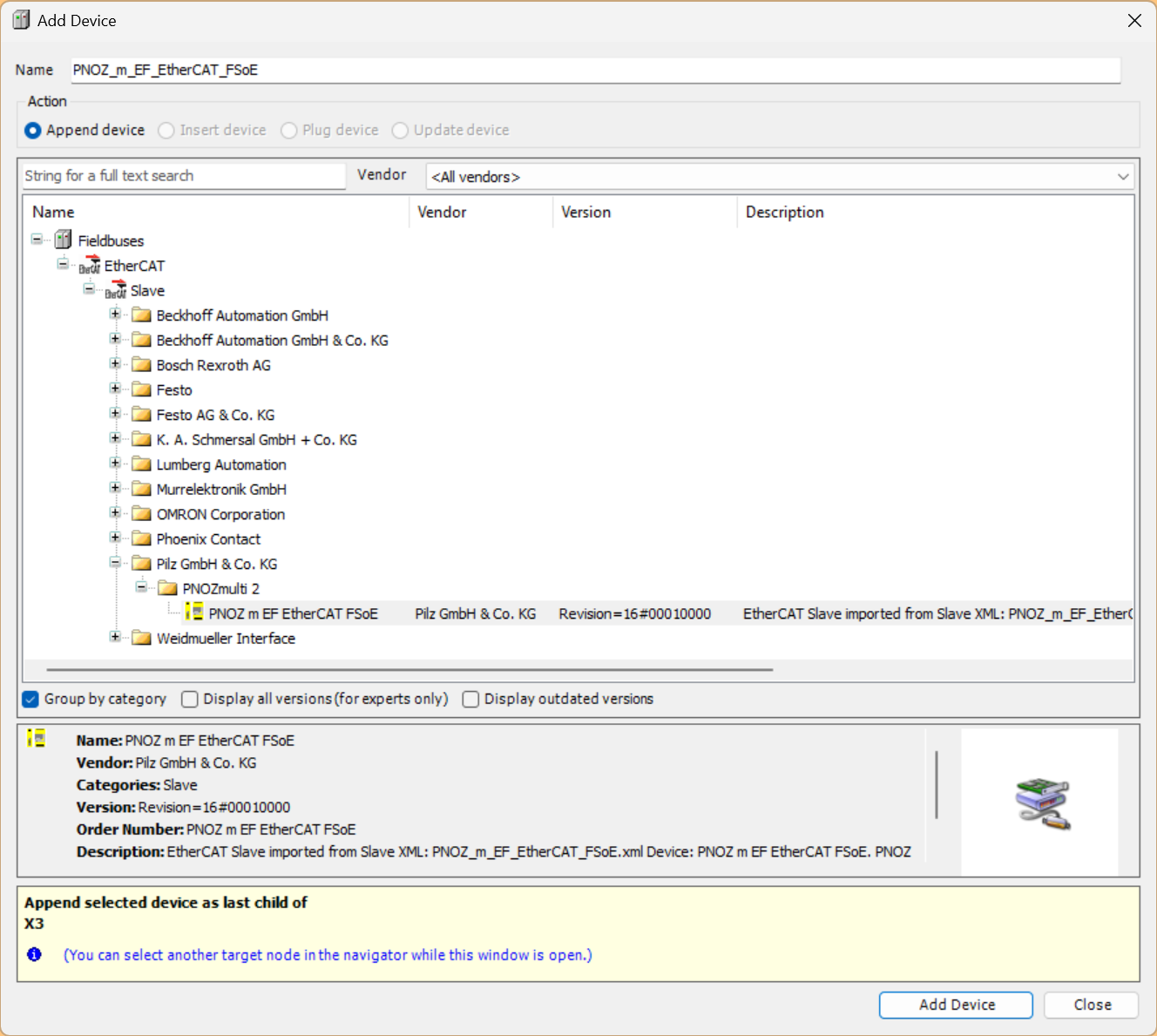The height and width of the screenshot is (1036, 1157).
Task: Select the Append device radio button
Action: [33, 130]
